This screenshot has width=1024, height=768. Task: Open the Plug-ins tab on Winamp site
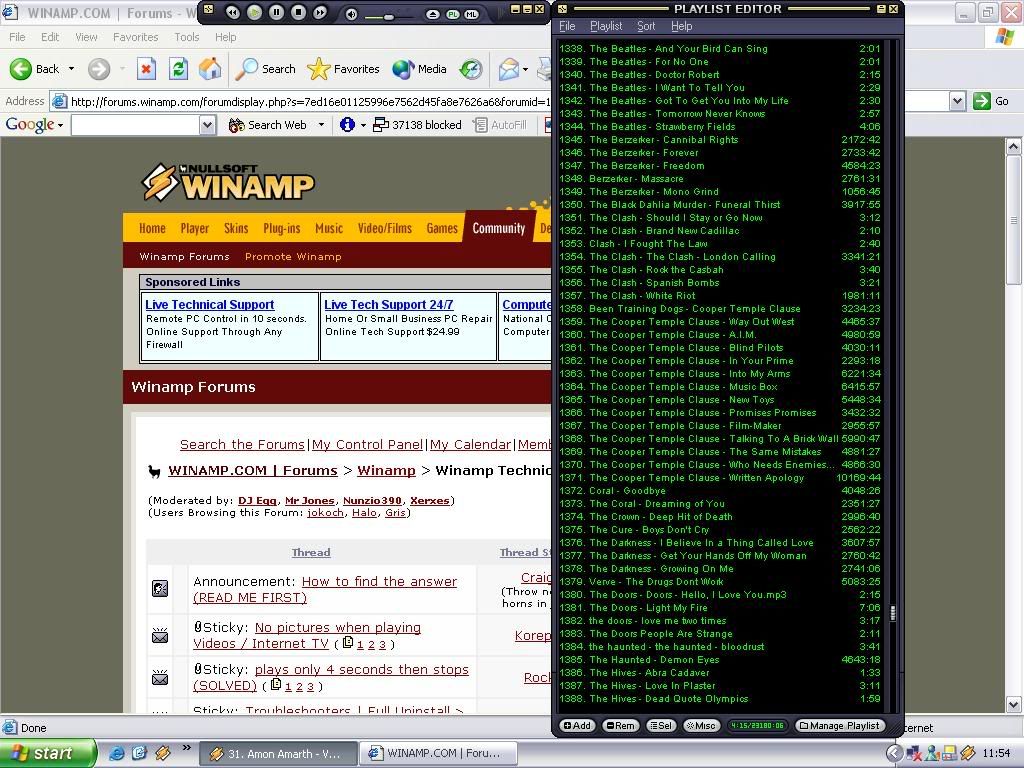click(281, 228)
